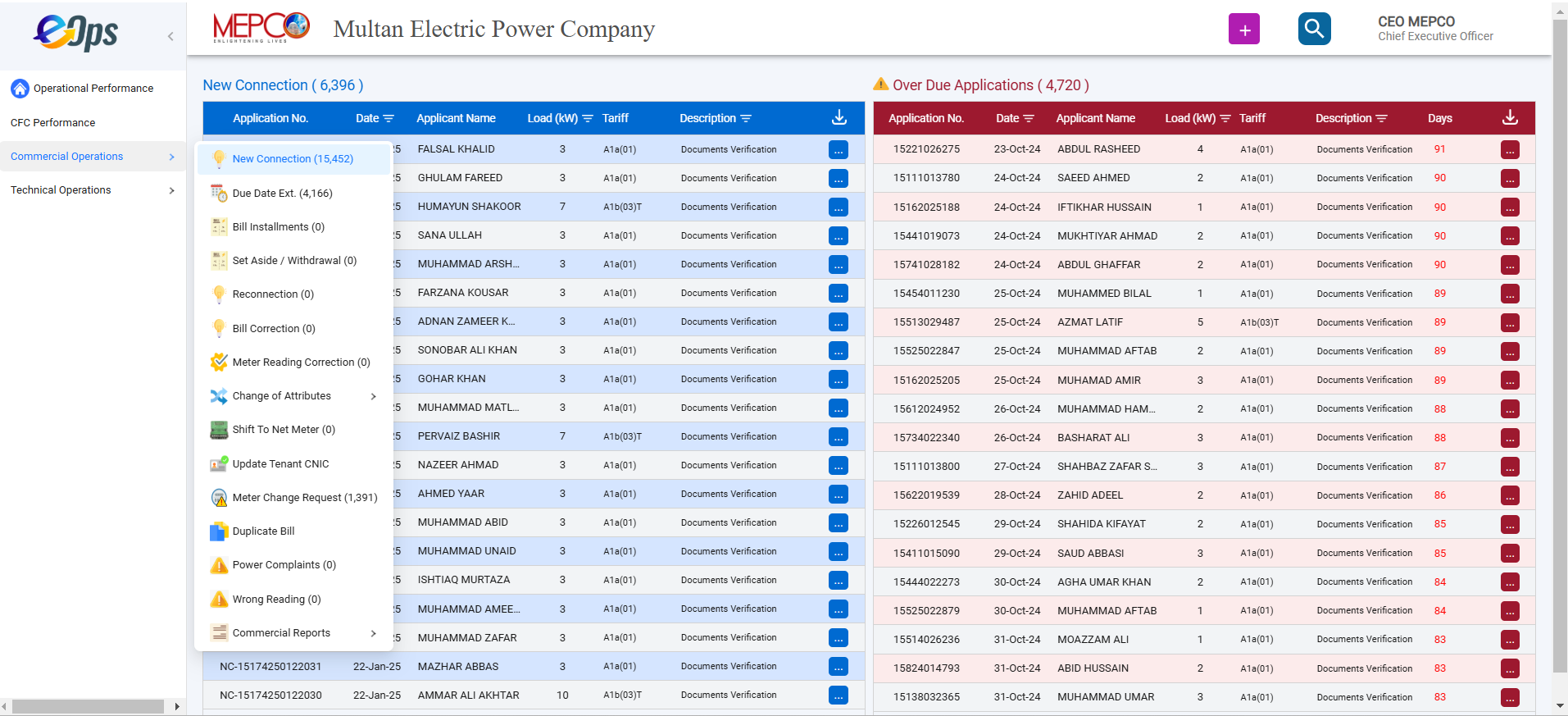1568x716 pixels.
Task: Click the sidebar horizontal scrollbar thumb
Action: point(88,707)
